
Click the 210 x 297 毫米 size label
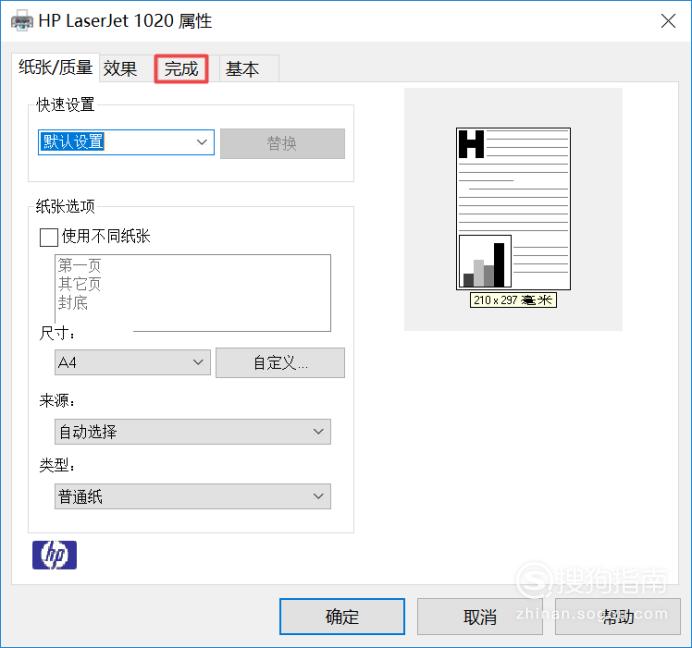point(513,300)
